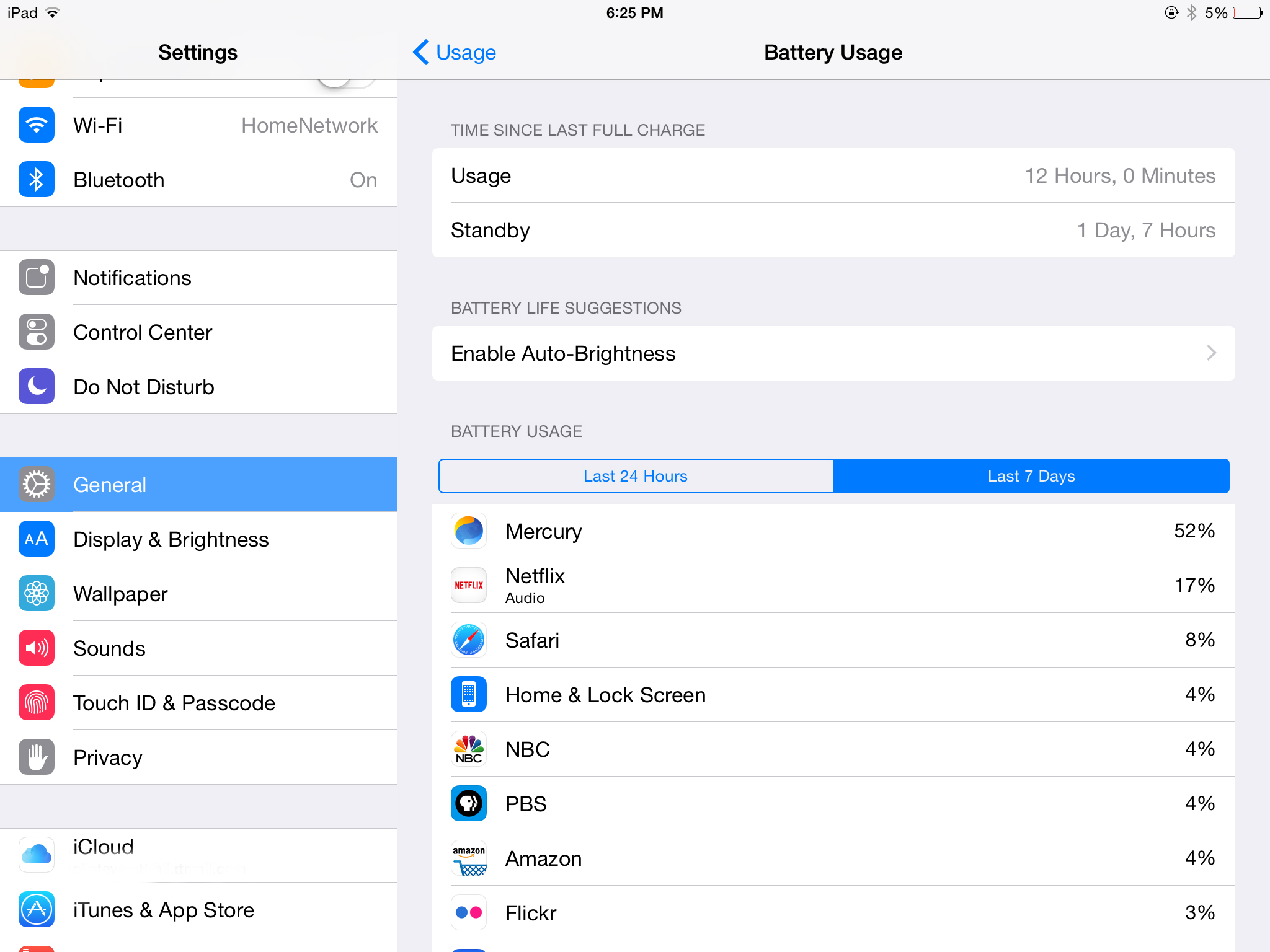Select Do Not Disturb settings
The height and width of the screenshot is (952, 1270).
click(198, 387)
